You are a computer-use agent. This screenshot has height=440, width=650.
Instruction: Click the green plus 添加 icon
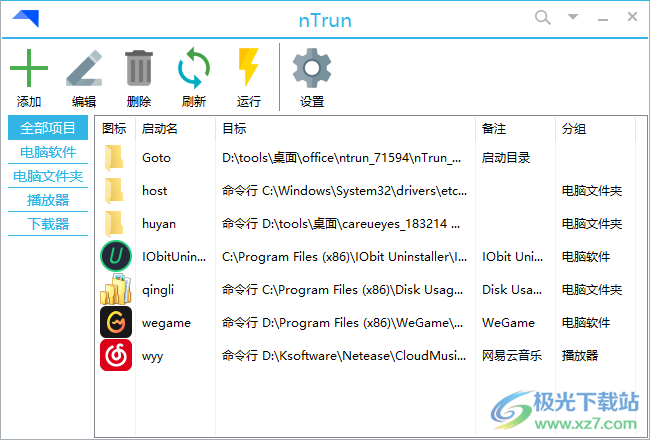pos(29,68)
